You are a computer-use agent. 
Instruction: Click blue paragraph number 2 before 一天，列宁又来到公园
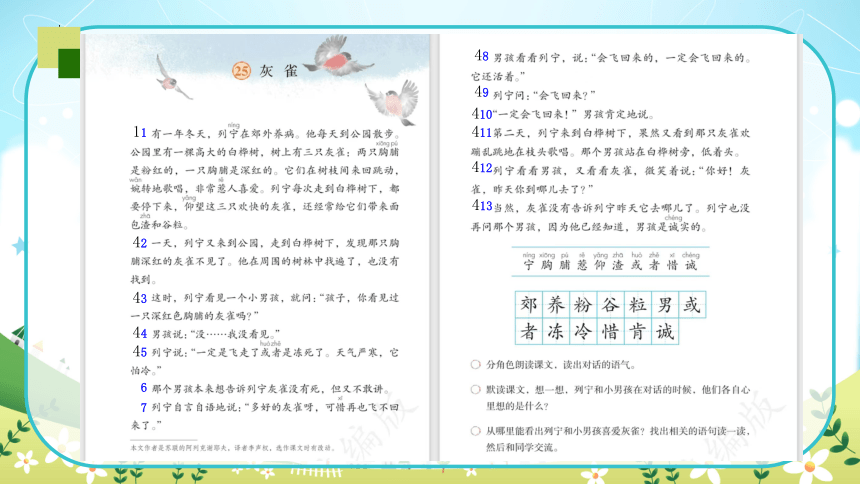tap(144, 243)
